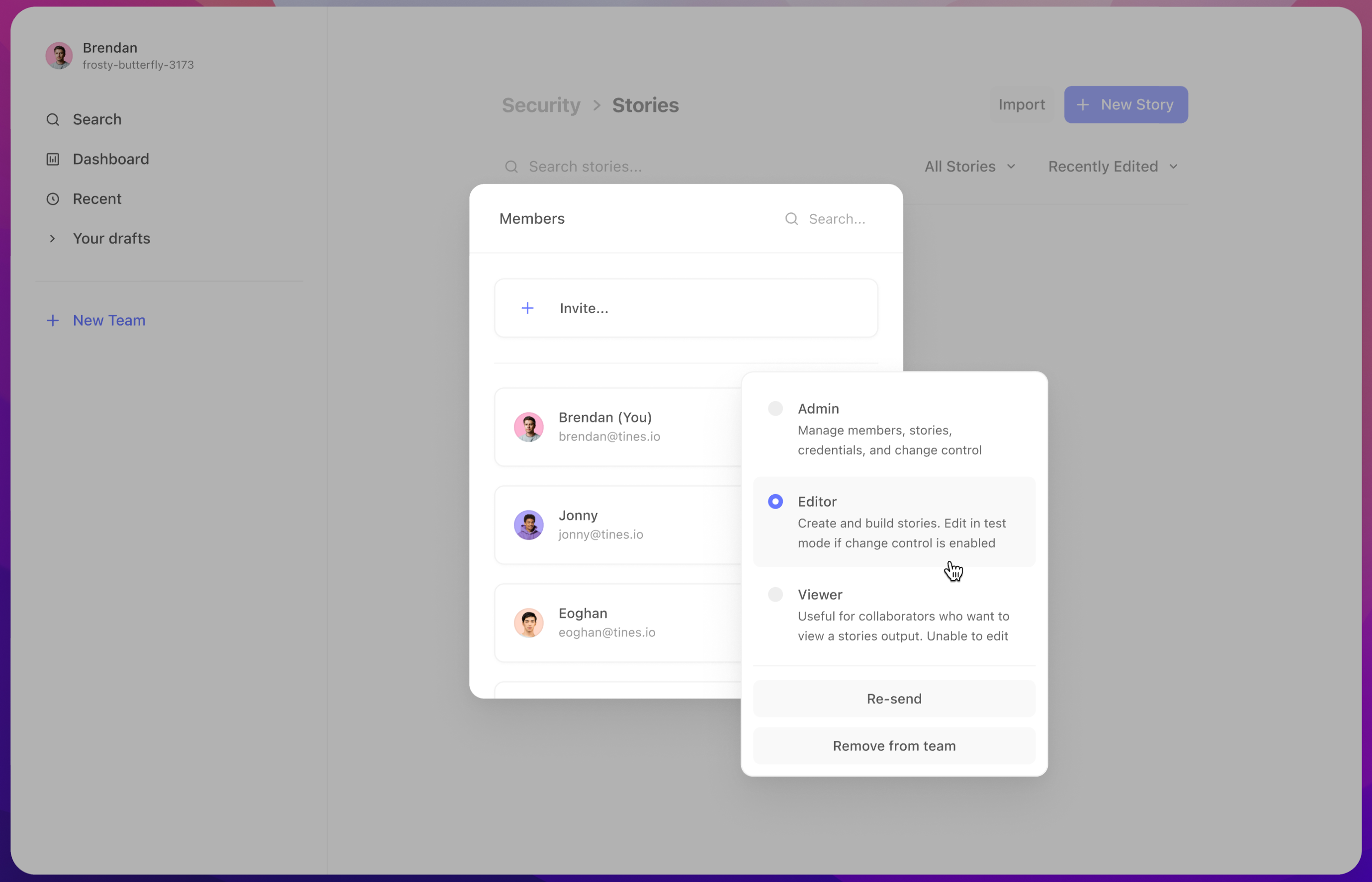The height and width of the screenshot is (882, 1372).
Task: Click the Recent clock icon in sidebar
Action: pos(53,199)
